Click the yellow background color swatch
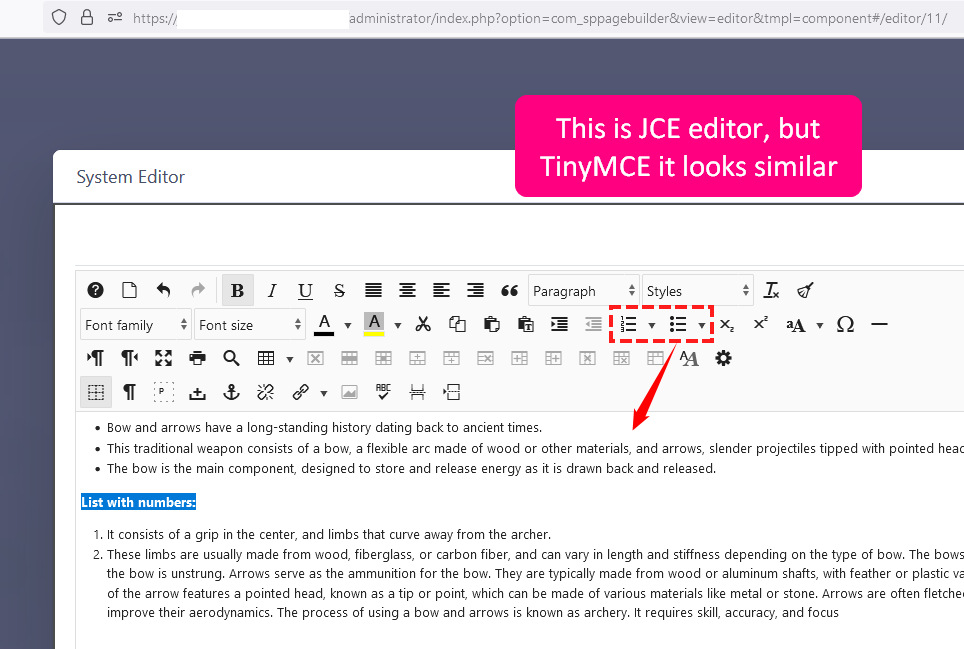964x649 pixels. click(374, 324)
